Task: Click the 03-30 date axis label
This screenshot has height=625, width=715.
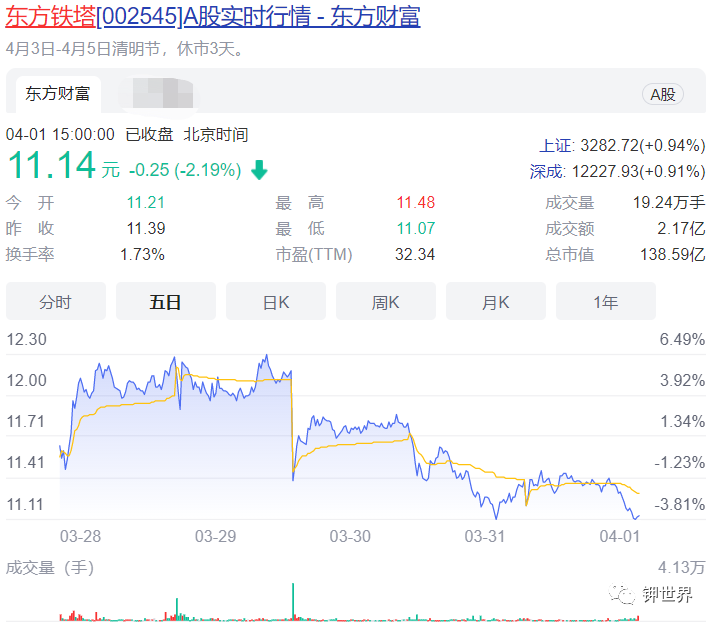Action: click(350, 536)
